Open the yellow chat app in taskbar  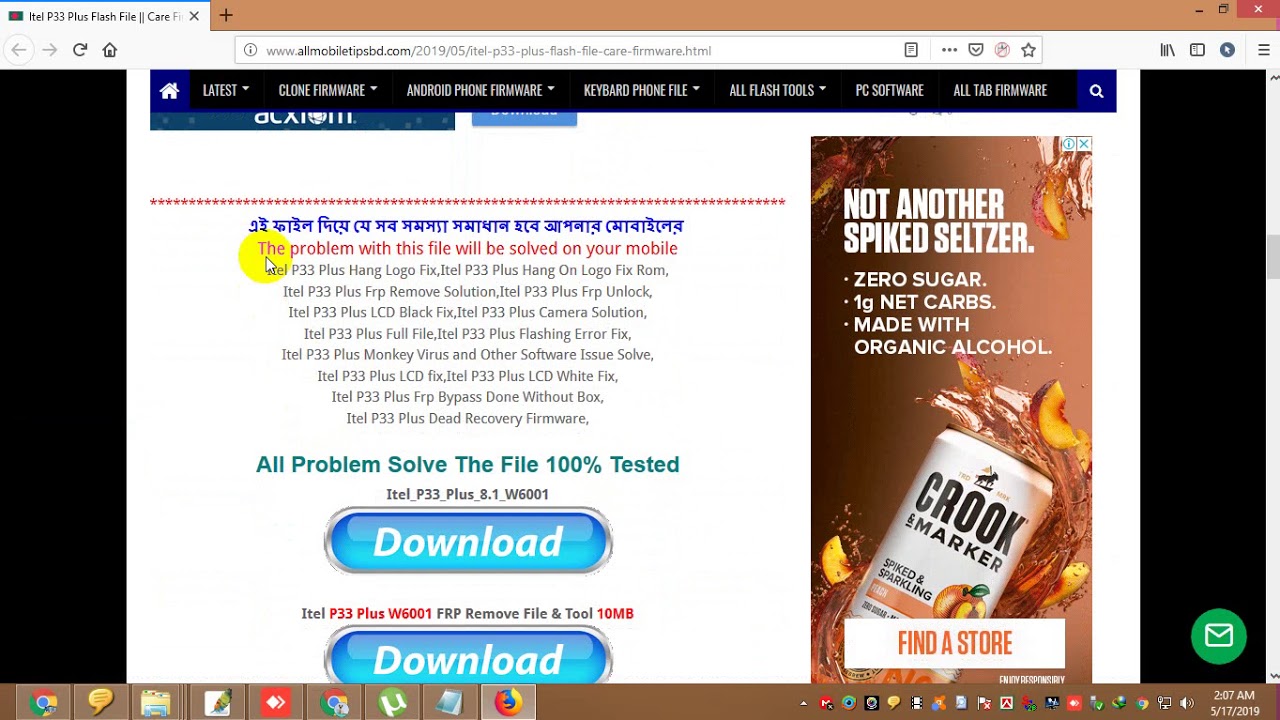pos(100,703)
